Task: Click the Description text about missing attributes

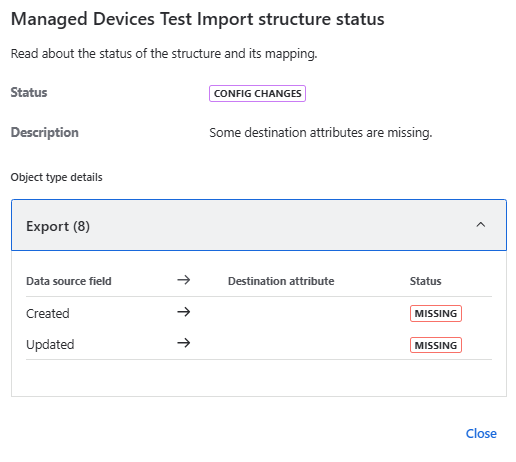Action: pyautogui.click(x=321, y=133)
